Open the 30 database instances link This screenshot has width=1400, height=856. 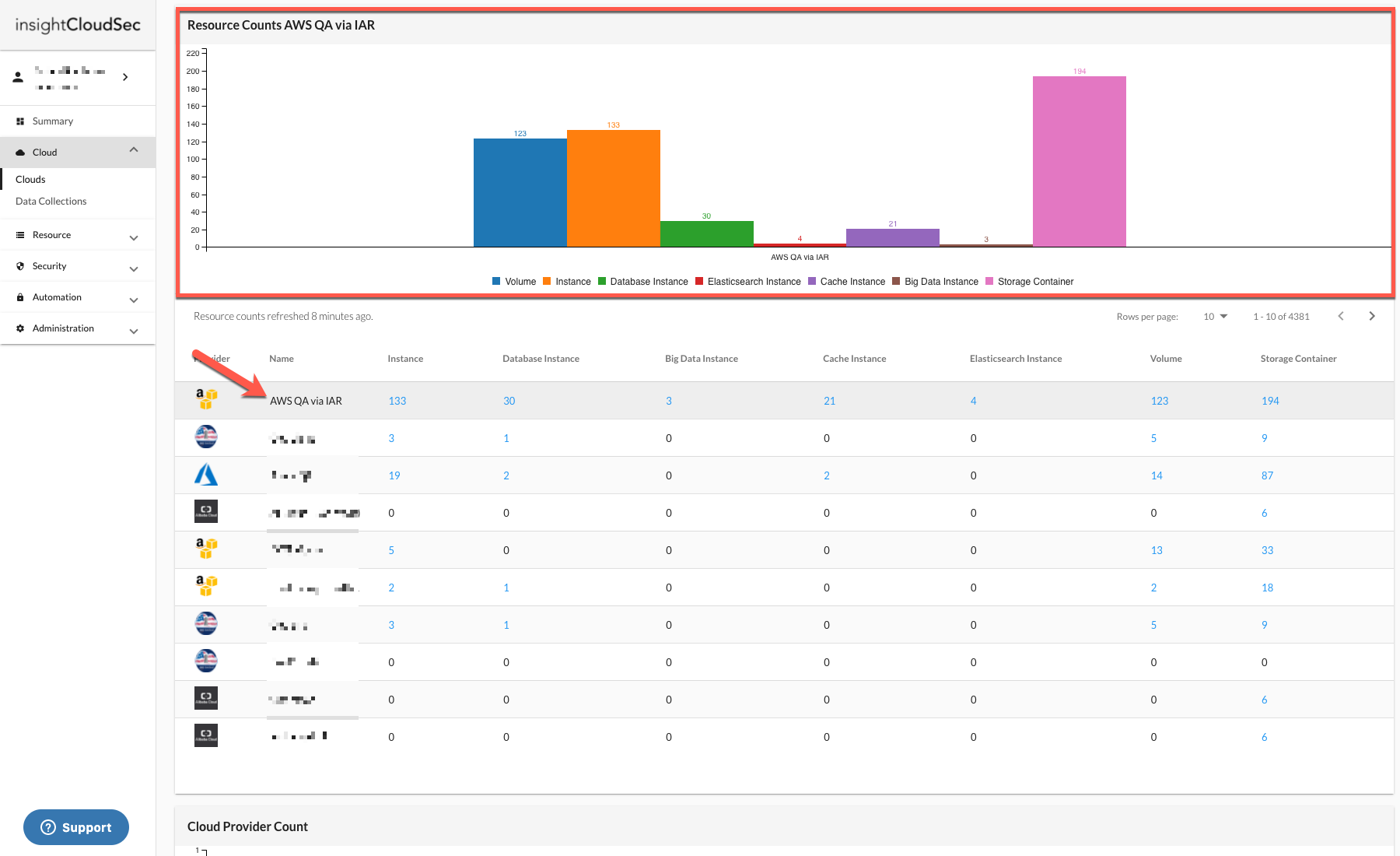tap(509, 402)
